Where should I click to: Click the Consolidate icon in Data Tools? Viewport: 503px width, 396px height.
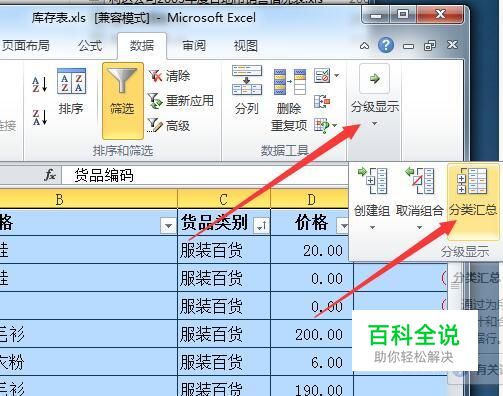(322, 101)
